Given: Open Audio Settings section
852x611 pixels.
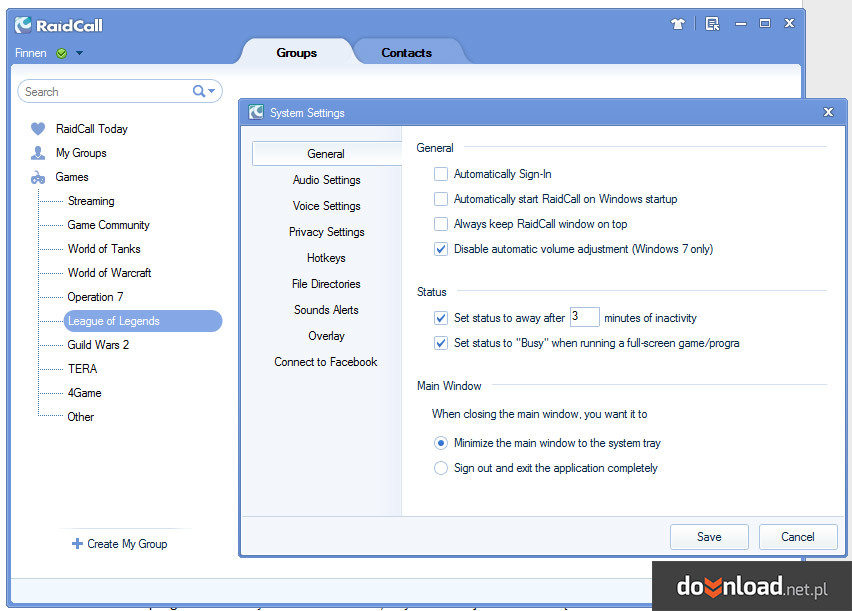Looking at the screenshot, I should pyautogui.click(x=327, y=180).
